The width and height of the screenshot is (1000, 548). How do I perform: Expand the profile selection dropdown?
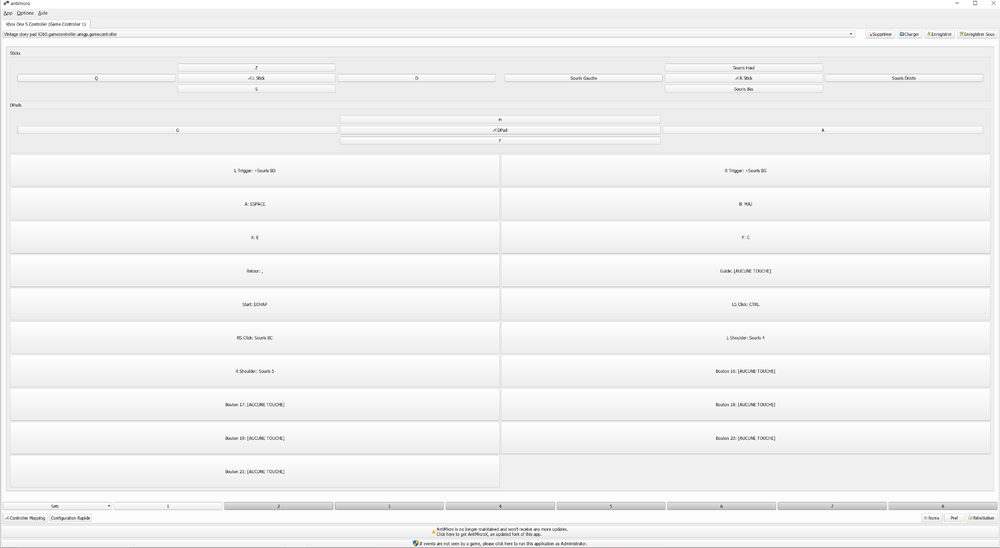tap(851, 34)
